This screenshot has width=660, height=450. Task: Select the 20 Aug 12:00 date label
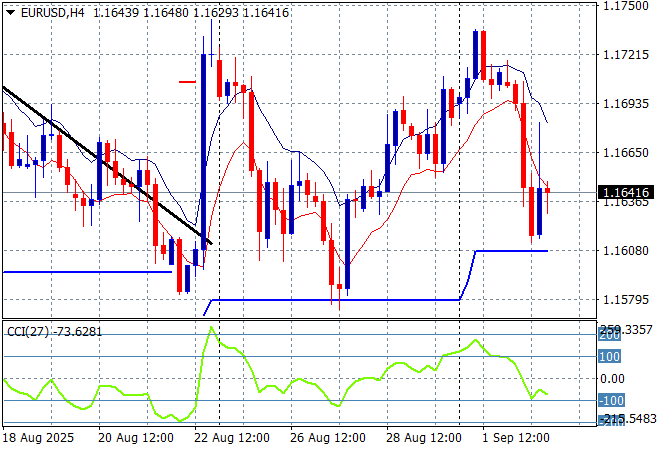pos(136,438)
